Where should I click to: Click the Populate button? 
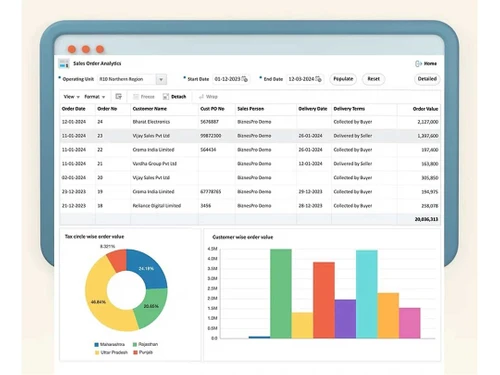click(343, 79)
